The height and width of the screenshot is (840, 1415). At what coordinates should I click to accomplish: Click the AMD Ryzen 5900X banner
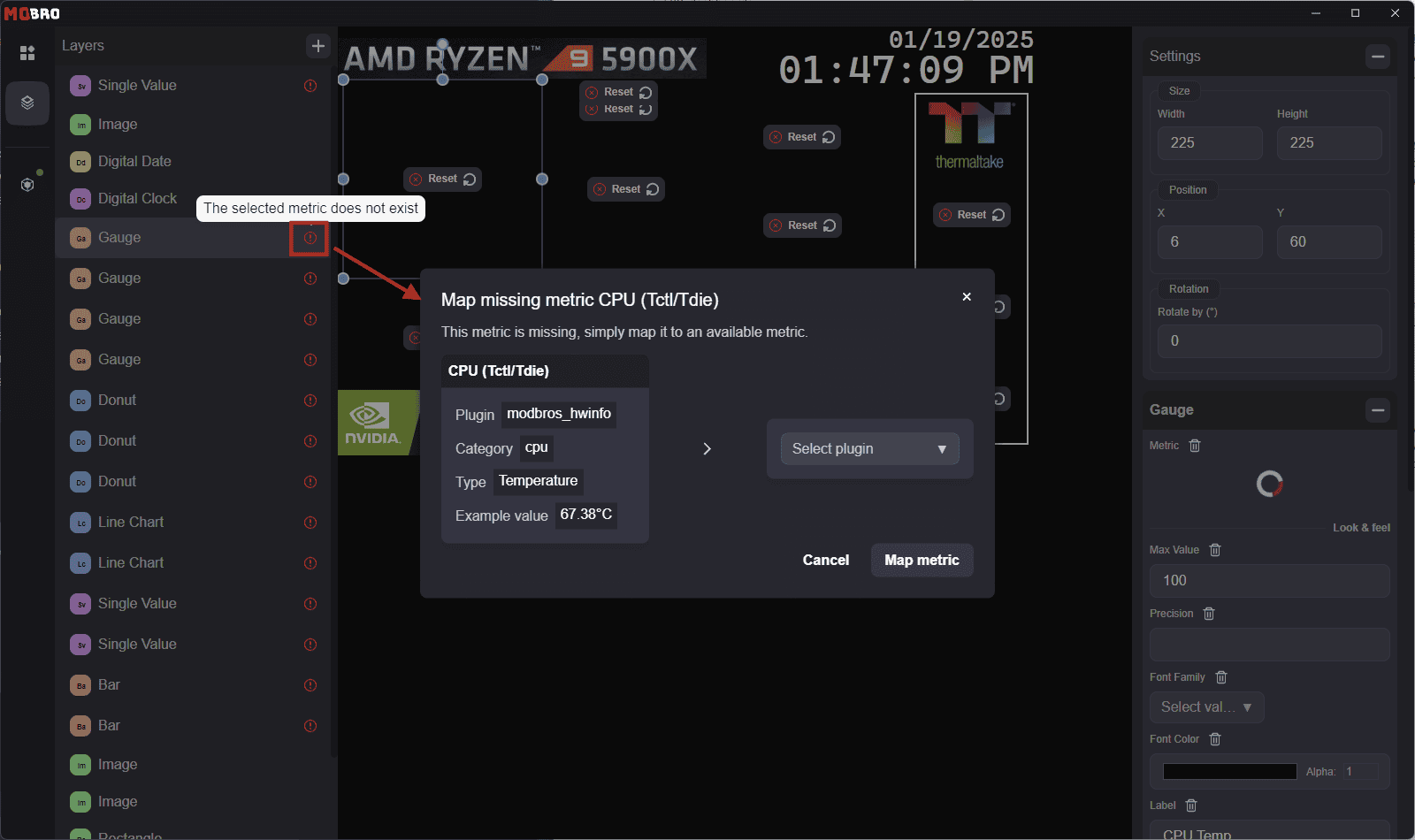[x=522, y=59]
